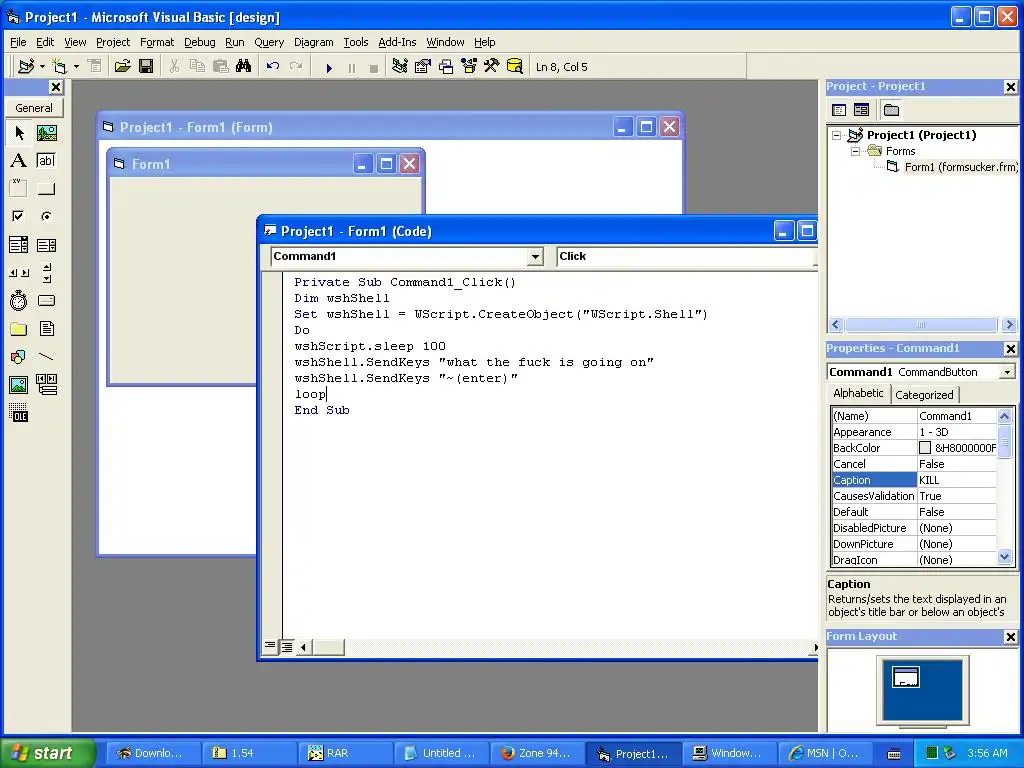1024x768 pixels.
Task: Select Form1 (formsucker.frm) in project tree
Action: (x=960, y=167)
